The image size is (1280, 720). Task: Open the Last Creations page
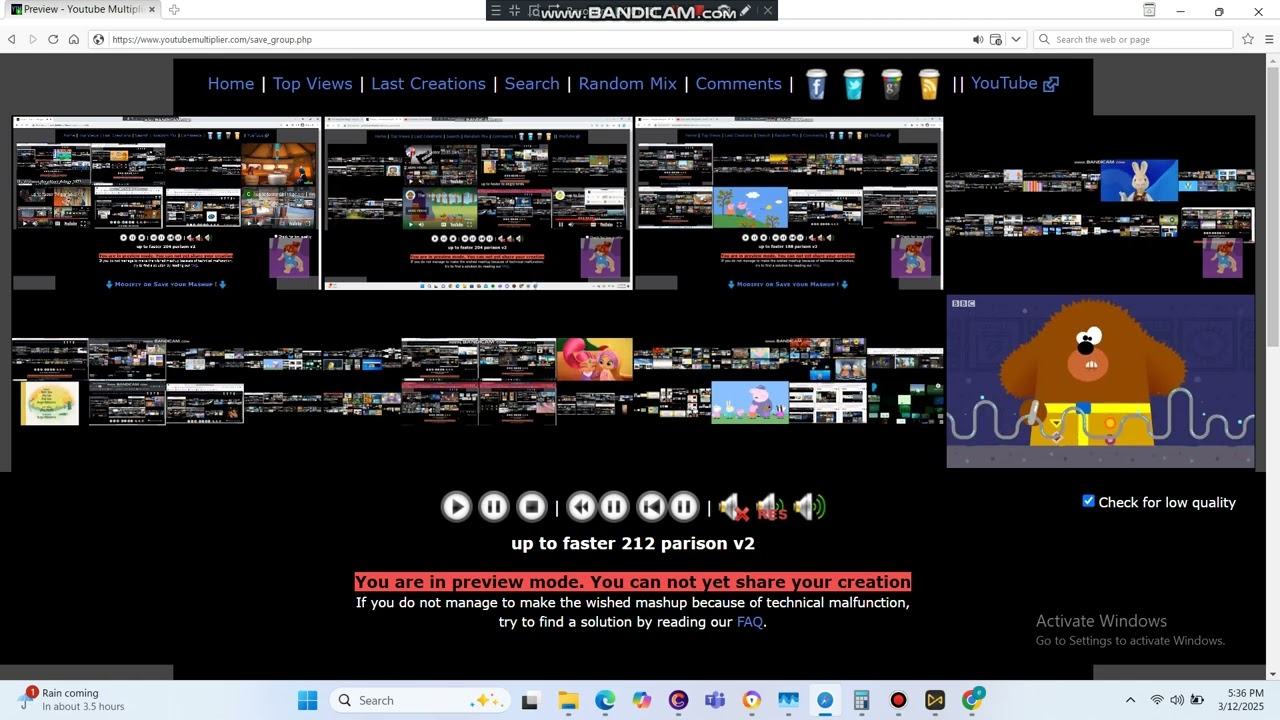[x=428, y=84]
